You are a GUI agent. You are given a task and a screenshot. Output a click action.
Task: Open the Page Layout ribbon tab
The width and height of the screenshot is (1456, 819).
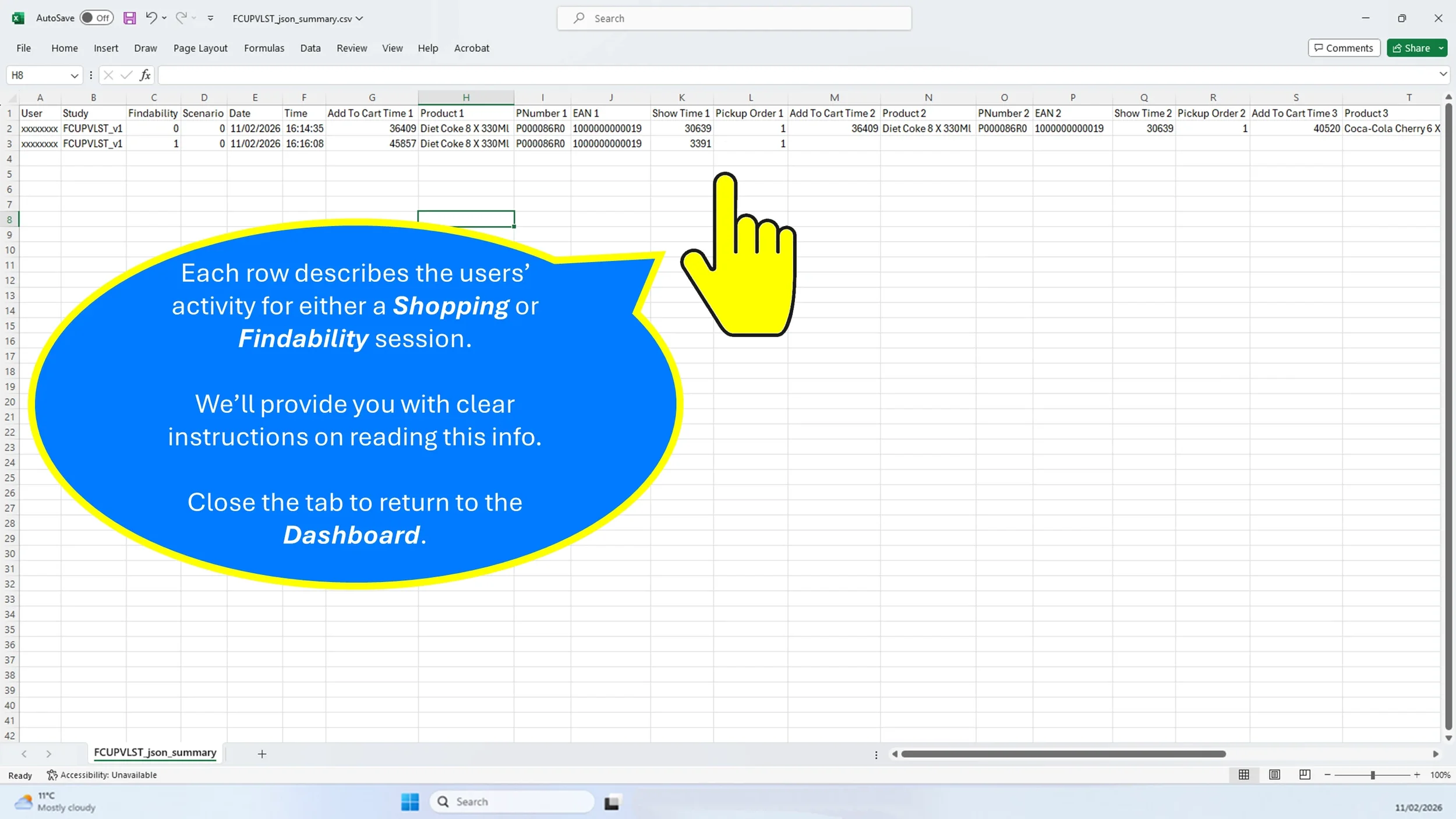point(200,48)
